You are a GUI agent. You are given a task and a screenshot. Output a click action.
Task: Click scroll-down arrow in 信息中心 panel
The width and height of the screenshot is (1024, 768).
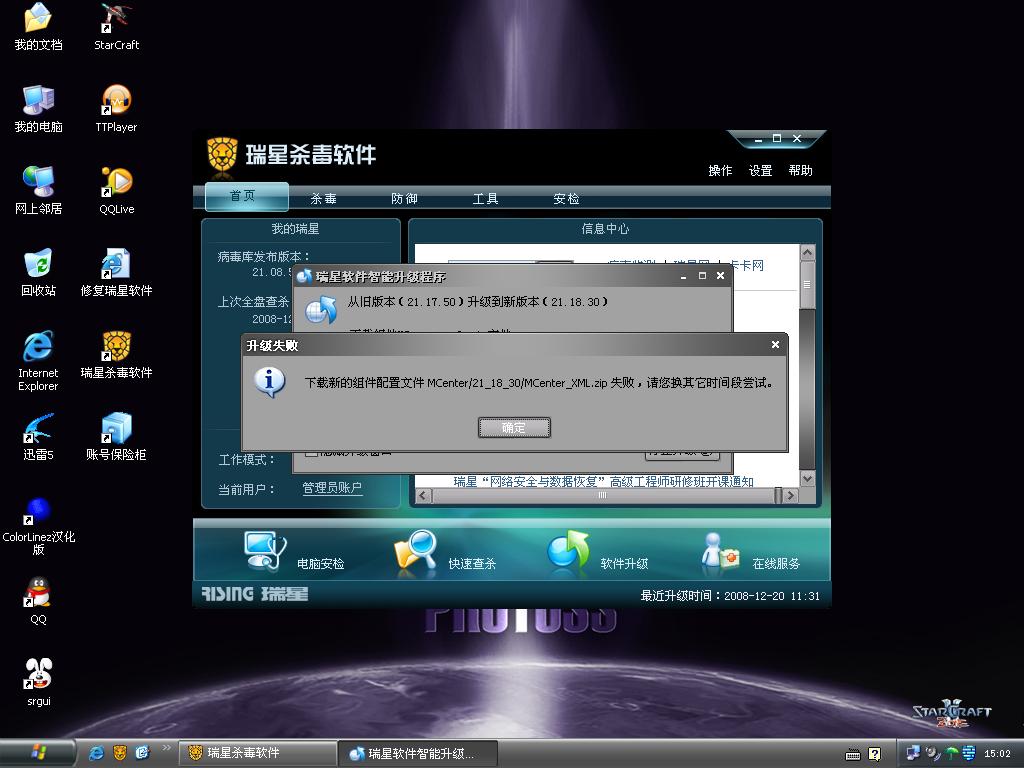pos(807,478)
